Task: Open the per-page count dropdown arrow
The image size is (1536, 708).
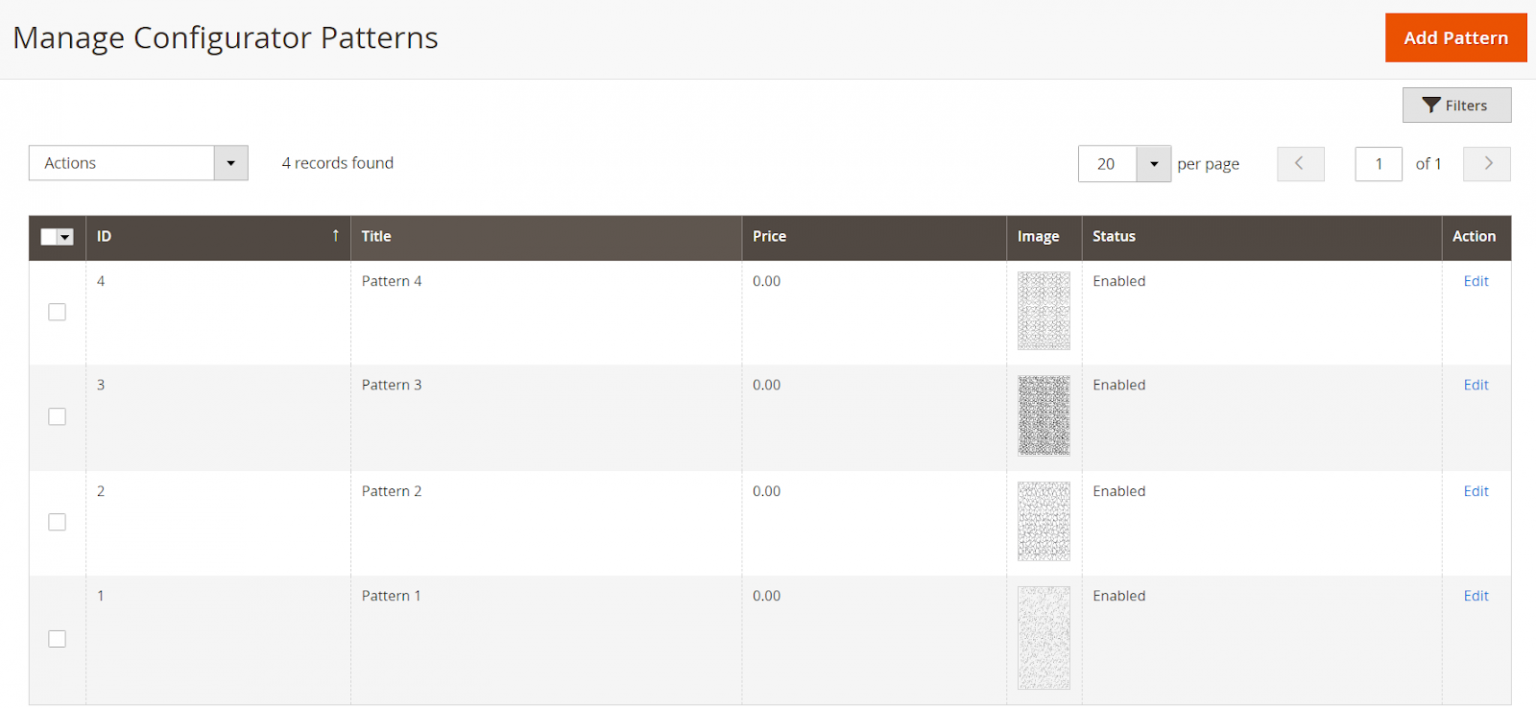Action: click(x=1155, y=163)
